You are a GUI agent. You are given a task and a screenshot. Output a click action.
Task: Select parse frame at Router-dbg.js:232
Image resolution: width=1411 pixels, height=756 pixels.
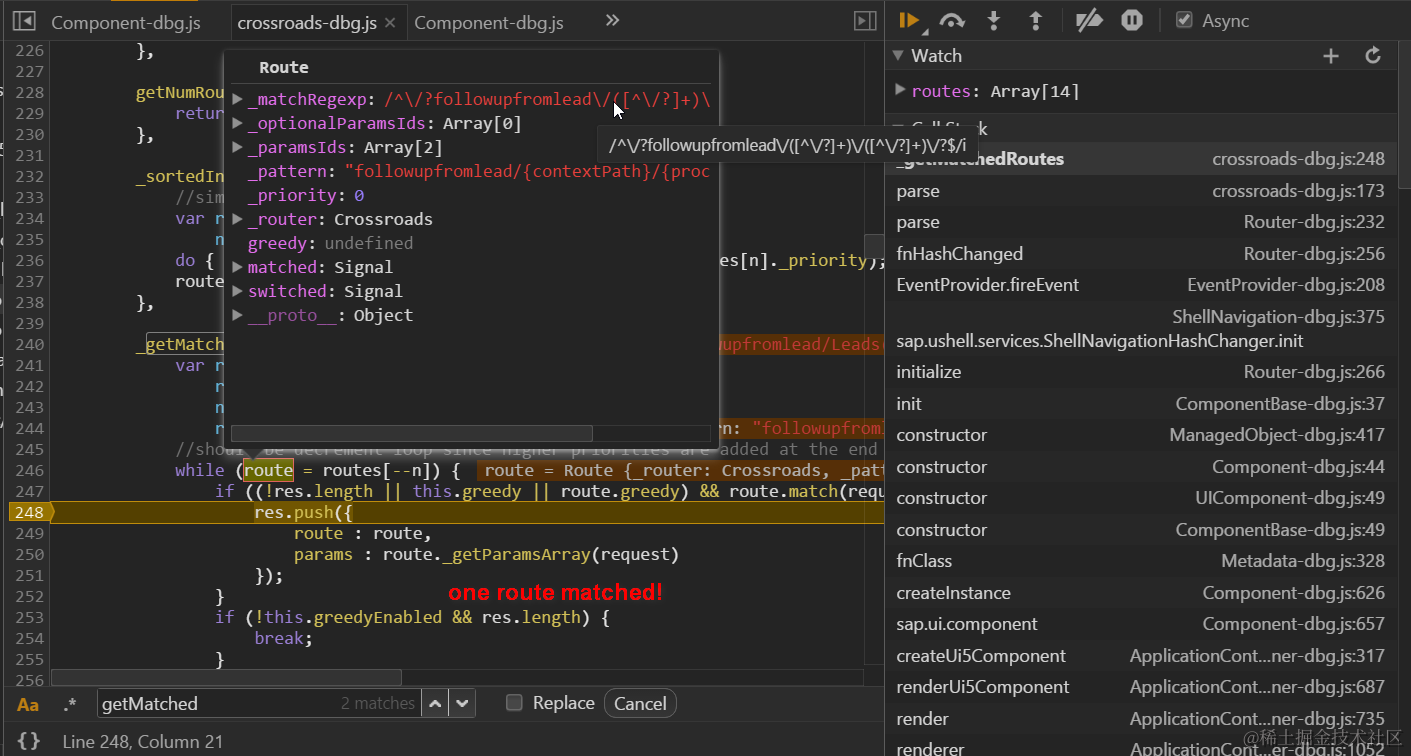pos(1141,222)
